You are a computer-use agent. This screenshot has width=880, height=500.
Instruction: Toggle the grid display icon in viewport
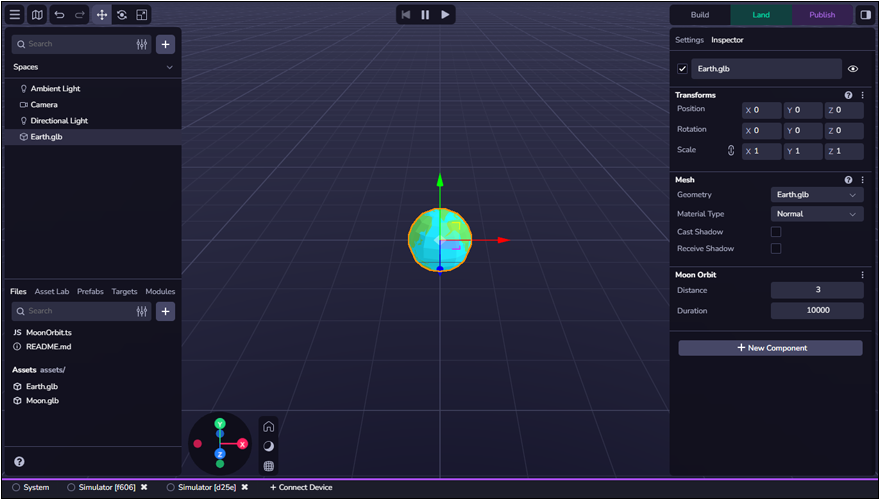click(268, 466)
